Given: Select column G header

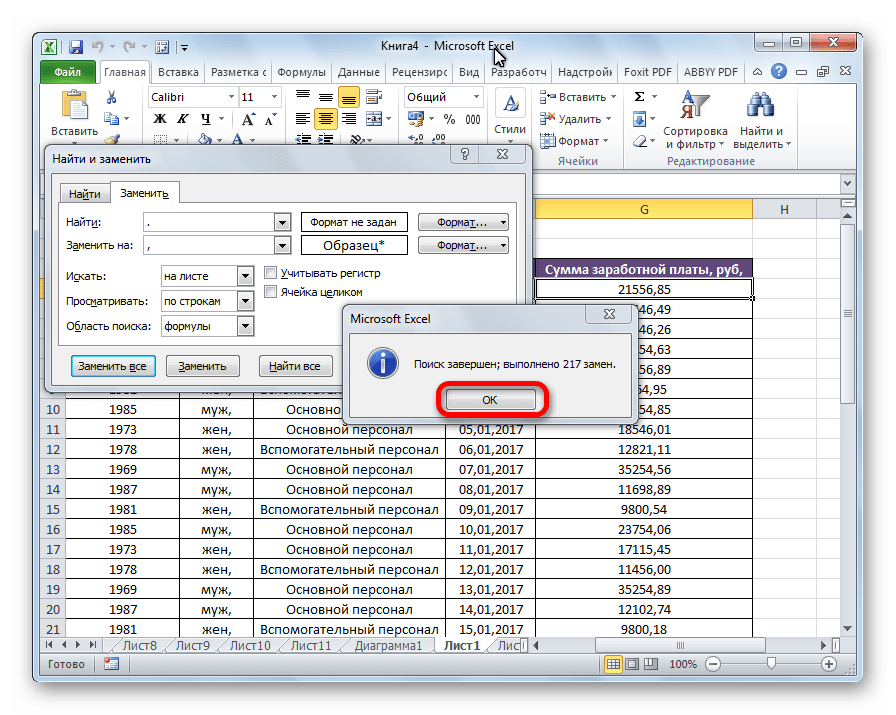Looking at the screenshot, I should [x=644, y=209].
